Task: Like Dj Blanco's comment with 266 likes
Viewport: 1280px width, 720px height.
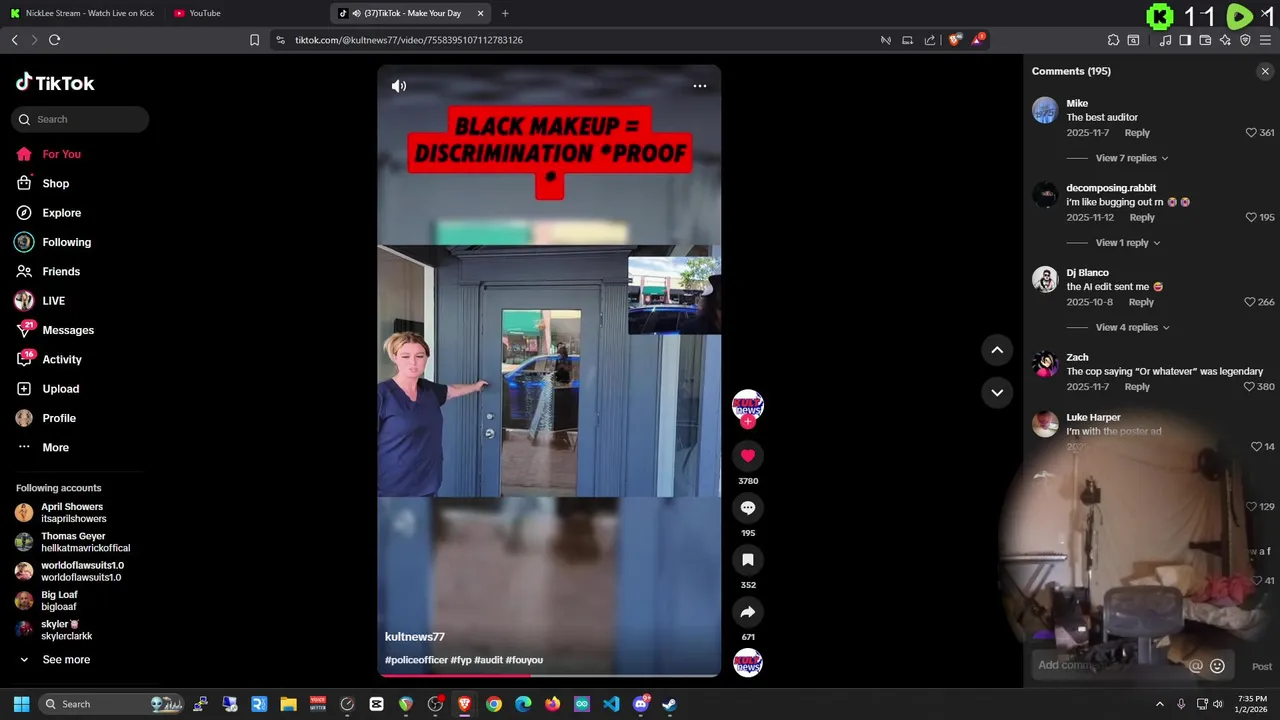Action: coord(1250,302)
